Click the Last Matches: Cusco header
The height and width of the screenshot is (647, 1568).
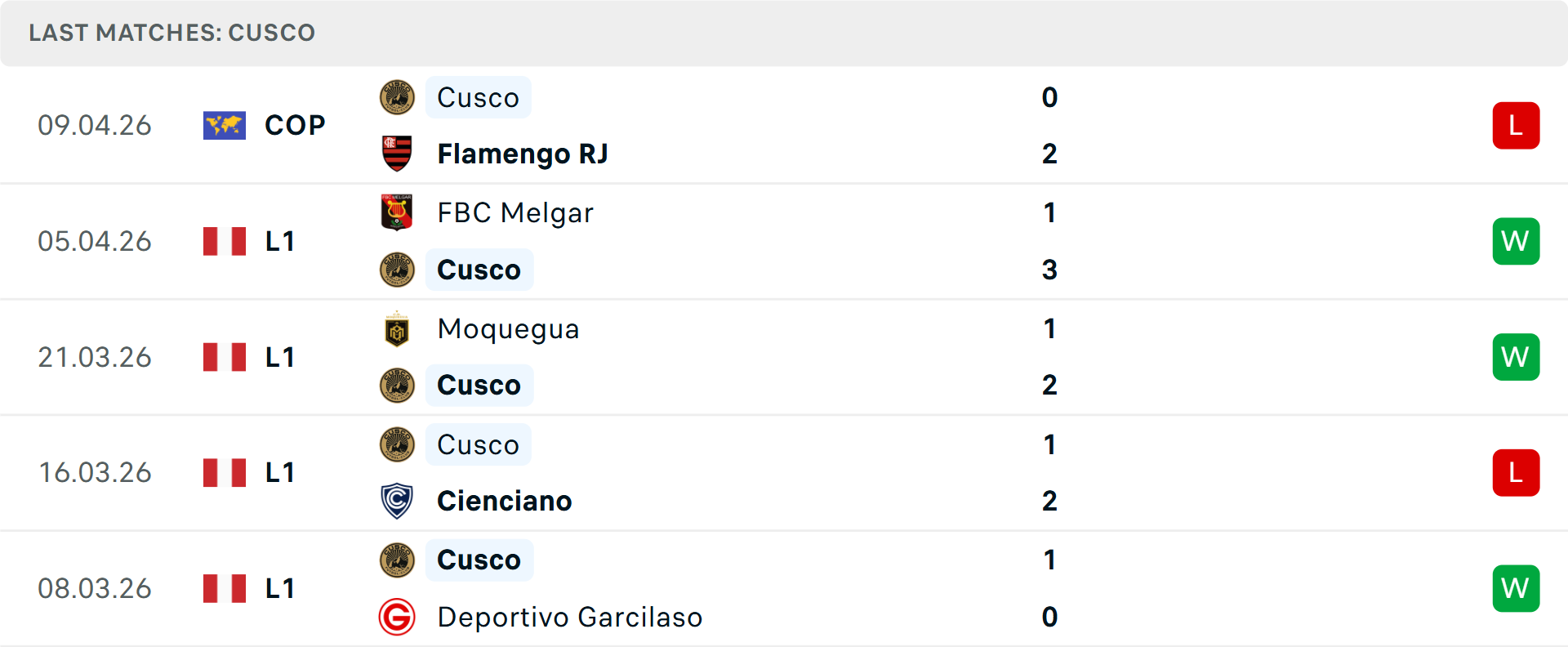pyautogui.click(x=171, y=33)
